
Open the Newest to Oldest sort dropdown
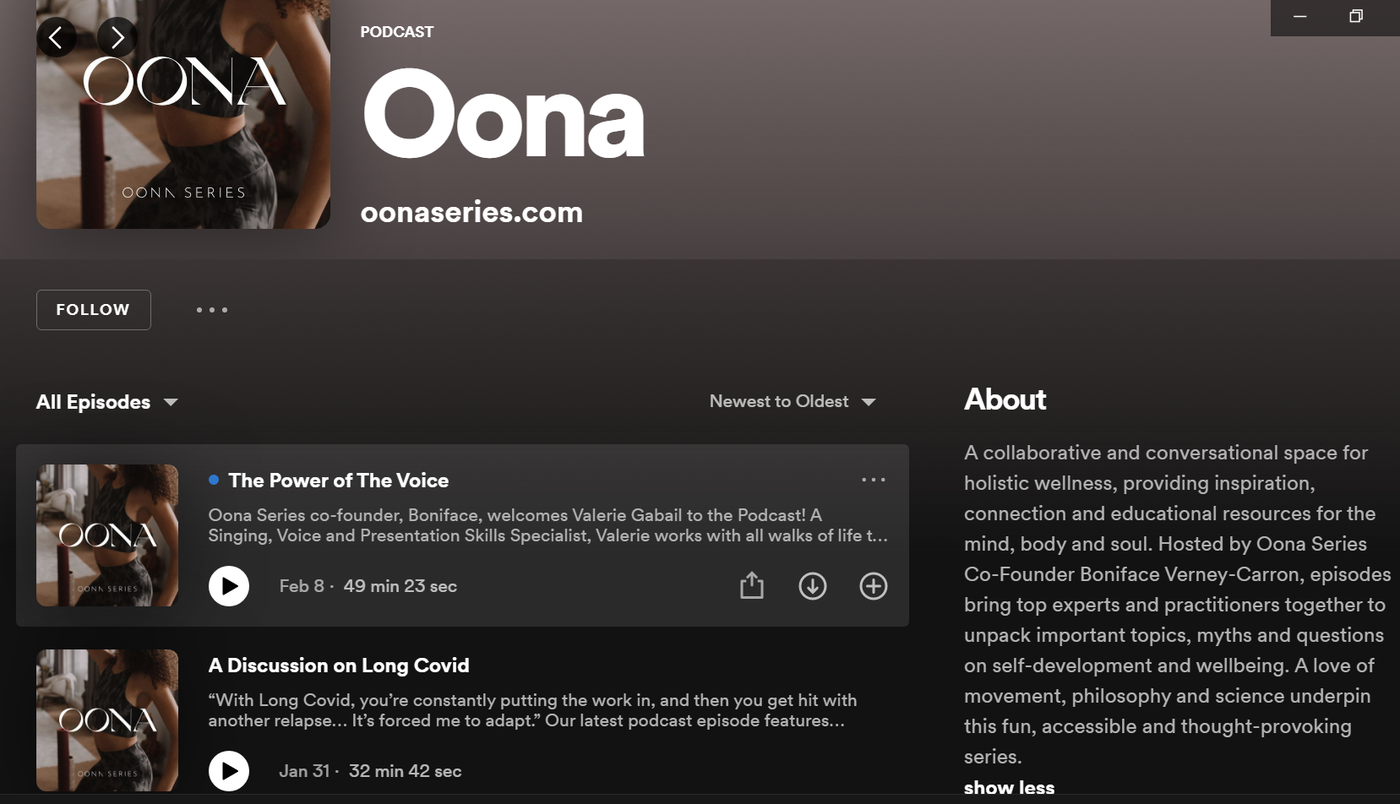(x=792, y=401)
